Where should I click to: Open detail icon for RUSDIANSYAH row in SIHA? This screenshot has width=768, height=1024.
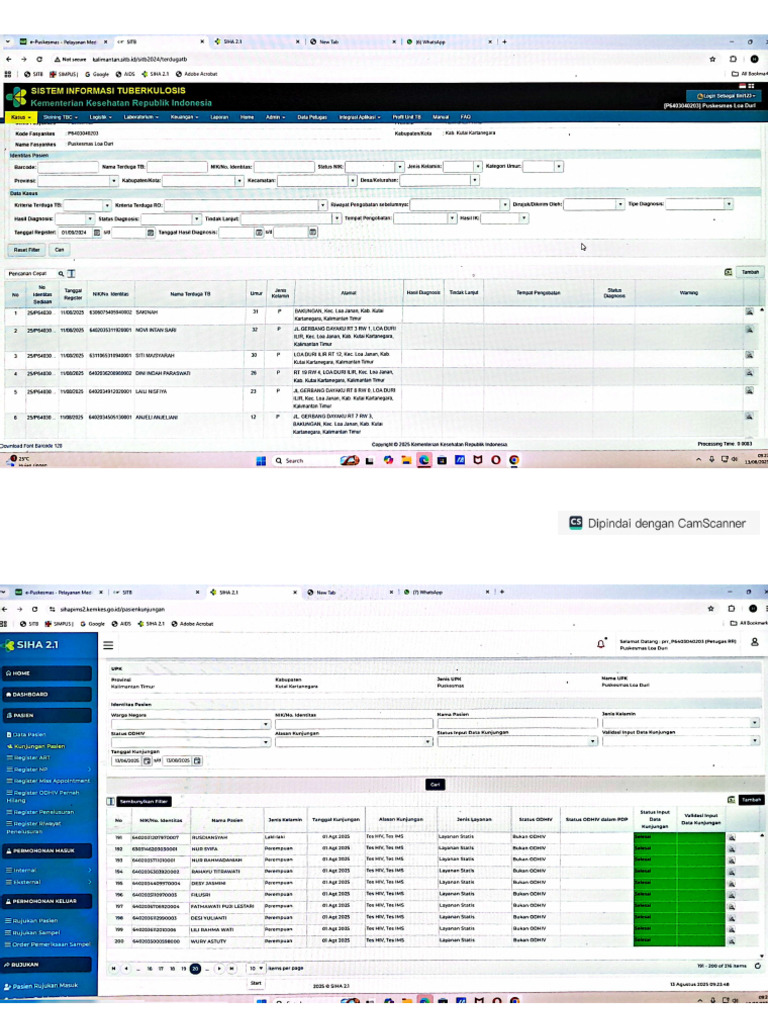tap(731, 837)
